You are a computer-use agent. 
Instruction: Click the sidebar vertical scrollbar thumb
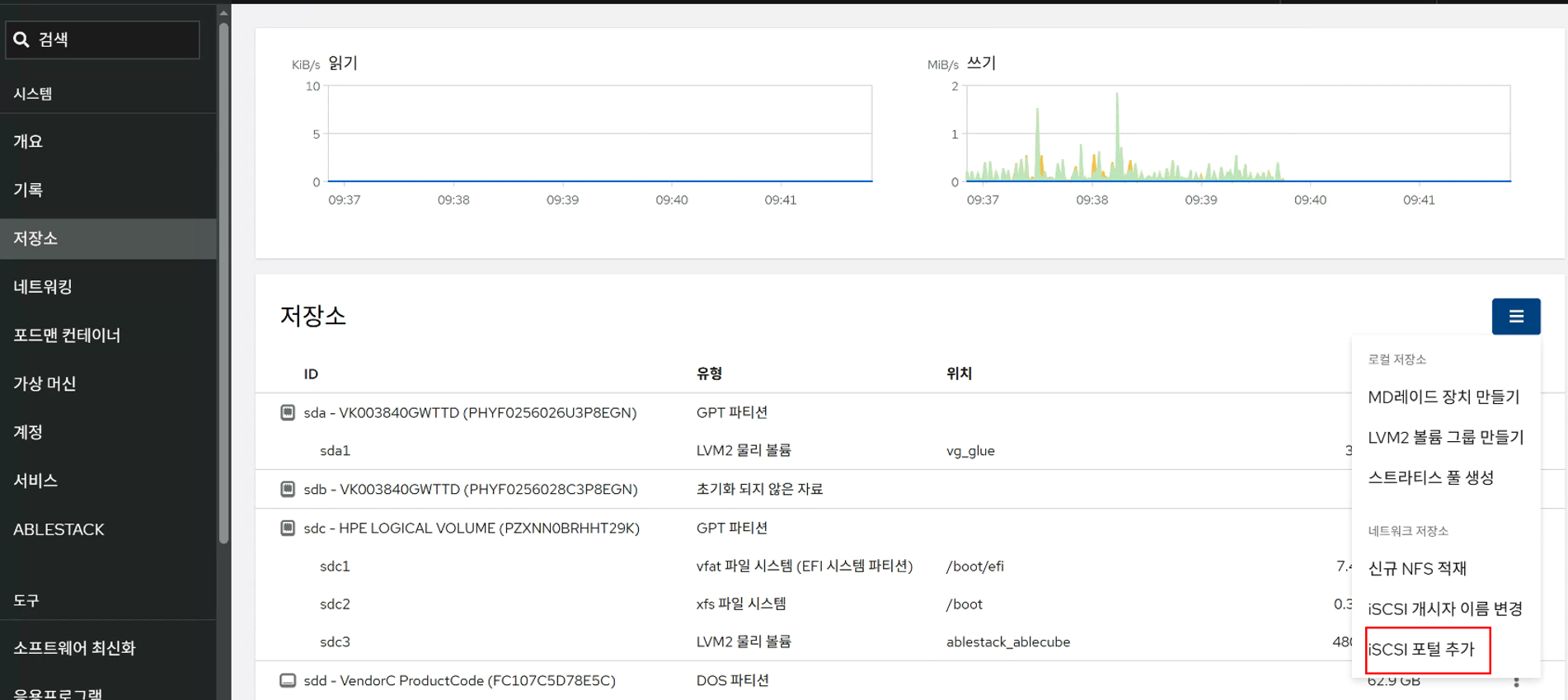223,280
